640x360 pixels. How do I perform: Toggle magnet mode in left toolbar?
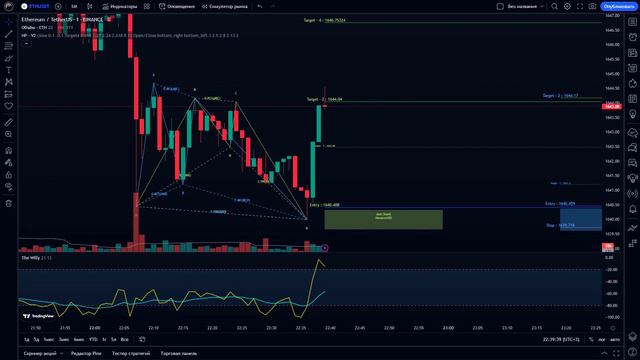pyautogui.click(x=9, y=150)
